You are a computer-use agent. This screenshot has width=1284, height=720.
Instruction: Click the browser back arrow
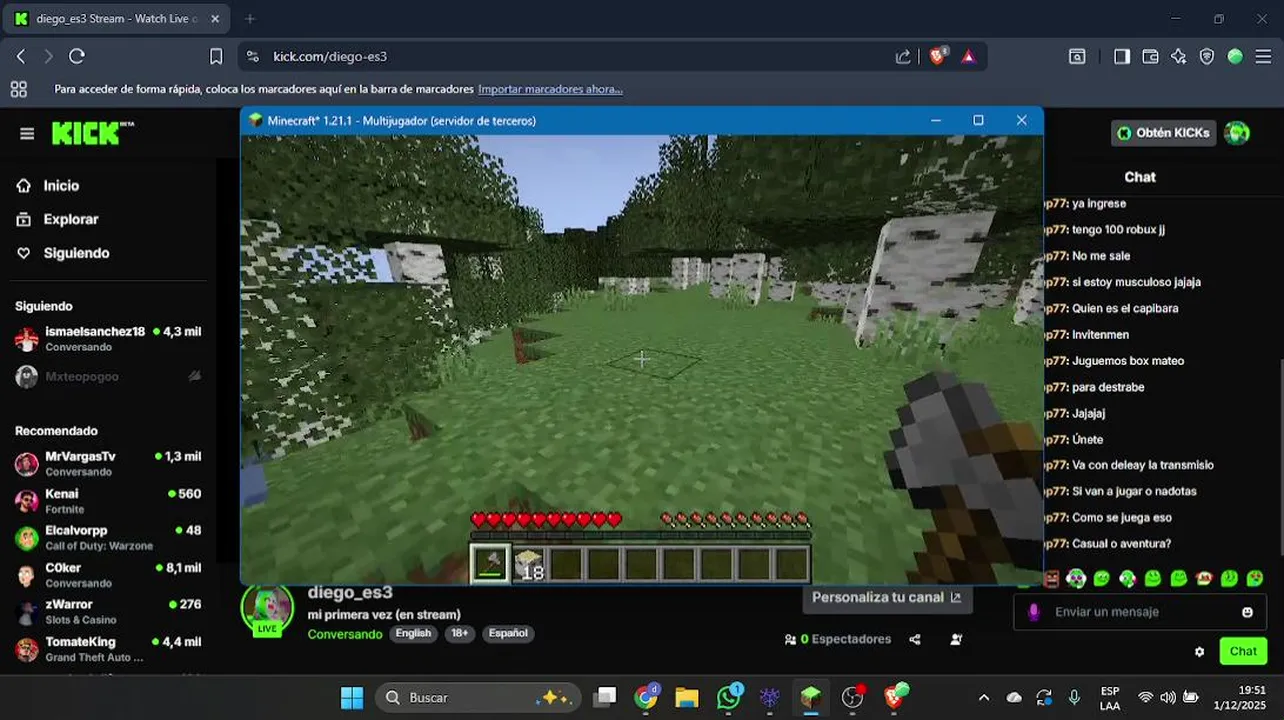21,57
